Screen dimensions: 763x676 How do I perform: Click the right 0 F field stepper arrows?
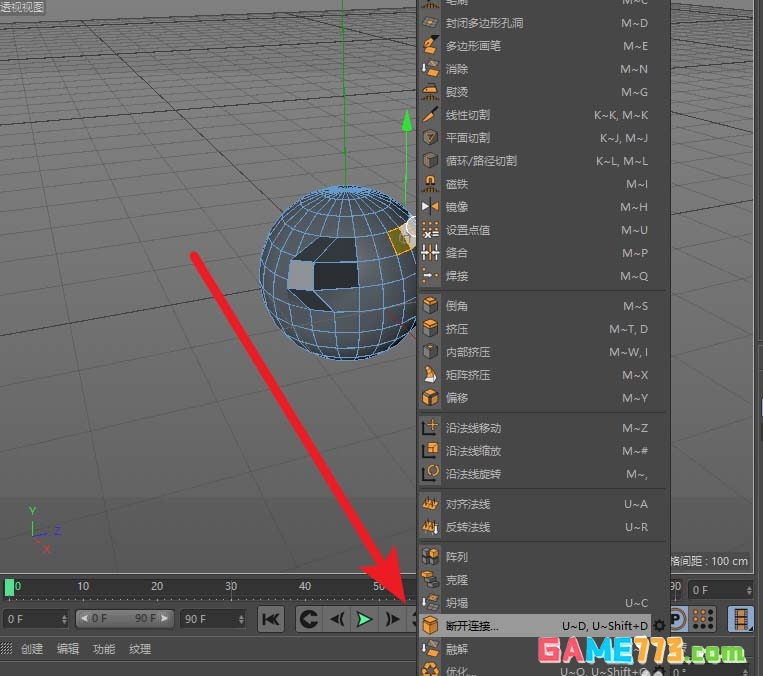[749, 590]
